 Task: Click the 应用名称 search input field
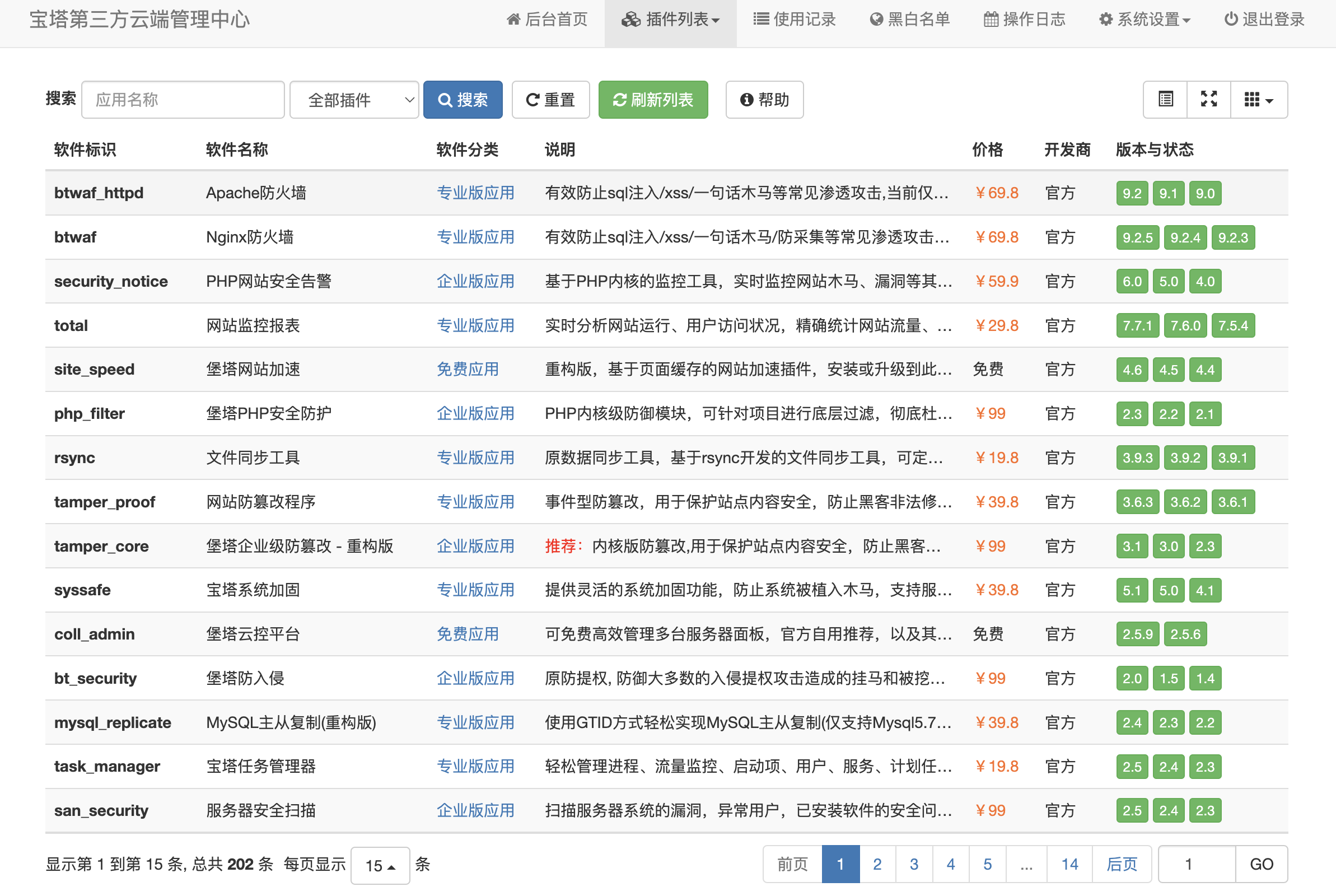click(x=183, y=100)
